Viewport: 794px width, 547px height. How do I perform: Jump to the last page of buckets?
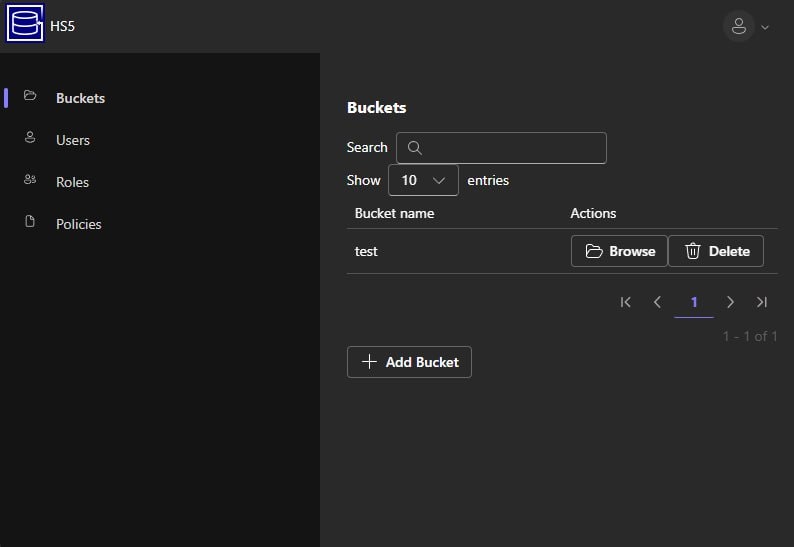point(762,302)
